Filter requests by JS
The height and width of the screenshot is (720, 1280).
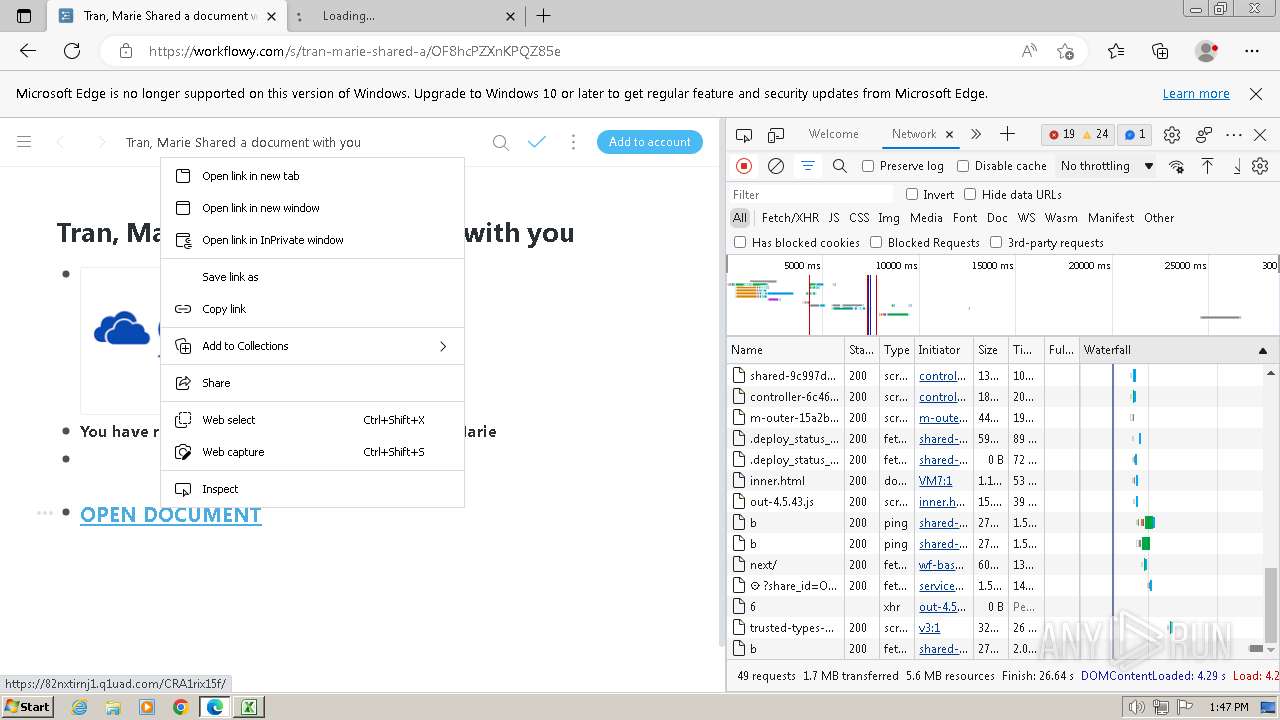pyautogui.click(x=833, y=218)
